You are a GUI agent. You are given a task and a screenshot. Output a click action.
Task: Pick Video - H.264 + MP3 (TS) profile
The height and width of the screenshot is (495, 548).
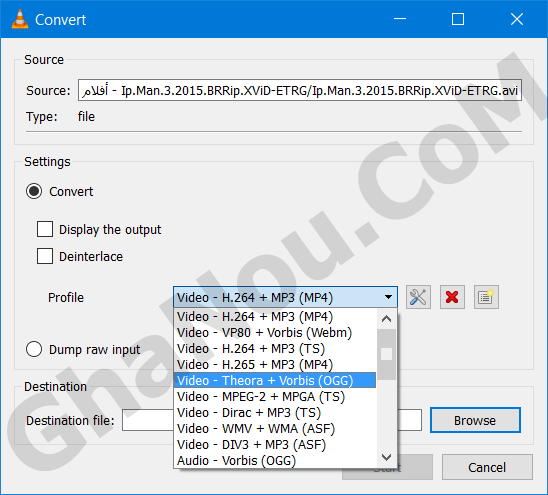(x=275, y=349)
